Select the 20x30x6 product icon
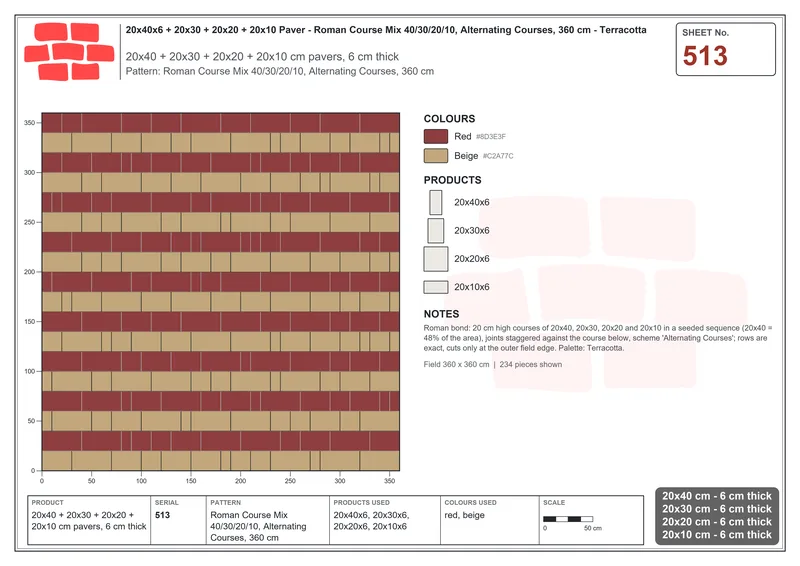Image resolution: width=800 pixels, height=566 pixels. pos(436,230)
